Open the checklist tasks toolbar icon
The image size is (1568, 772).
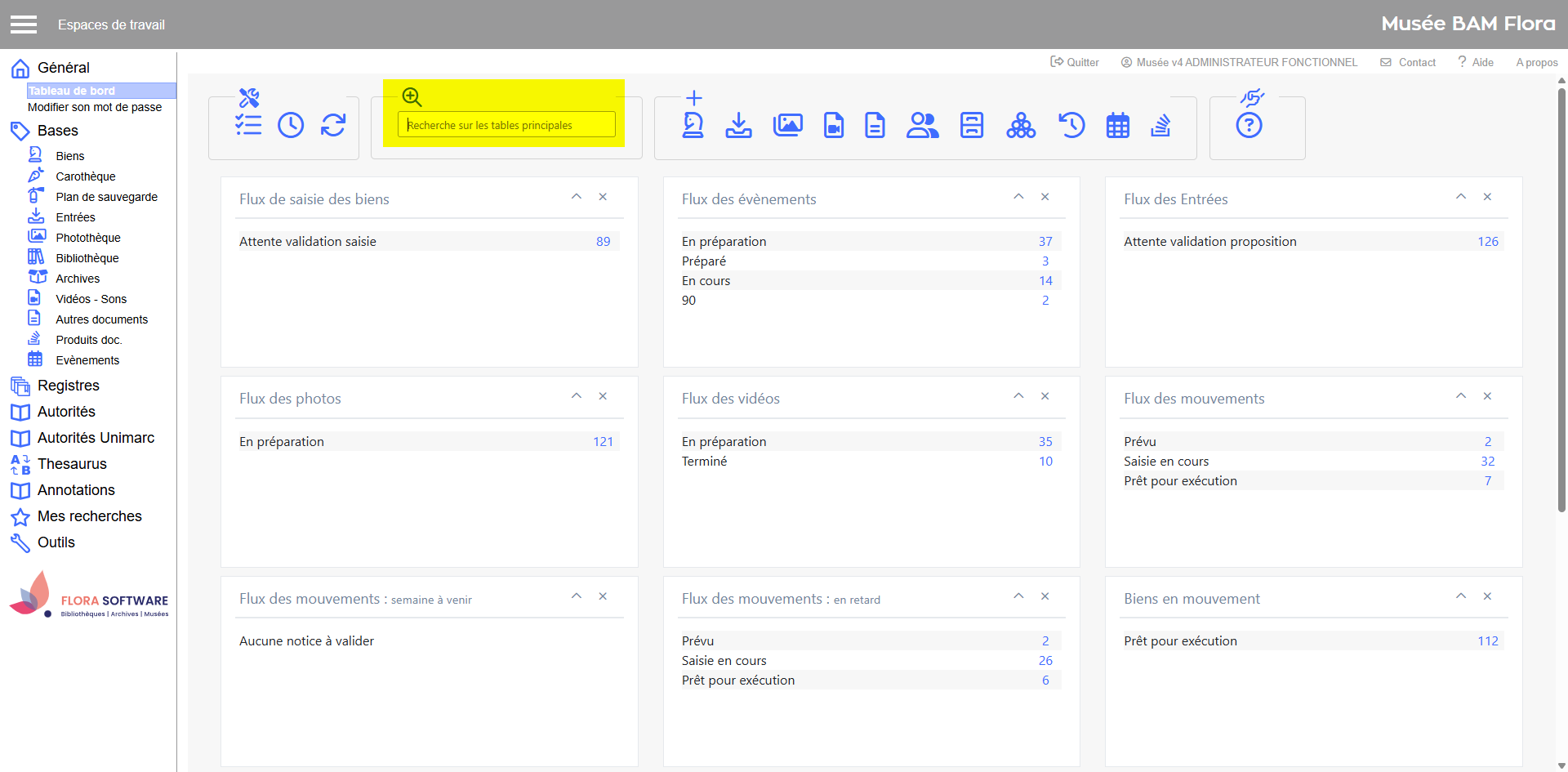(248, 125)
